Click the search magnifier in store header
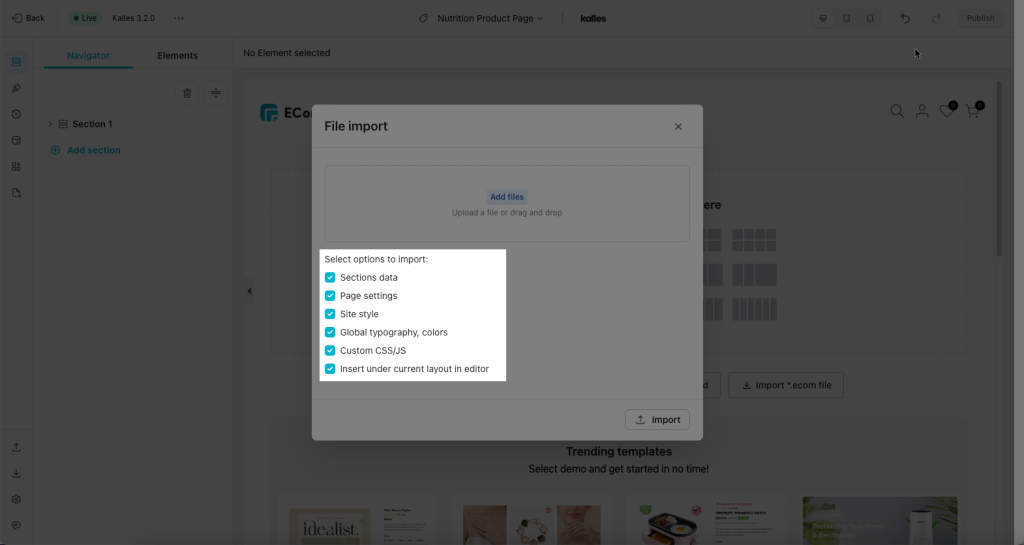This screenshot has height=545, width=1024. pyautogui.click(x=897, y=112)
